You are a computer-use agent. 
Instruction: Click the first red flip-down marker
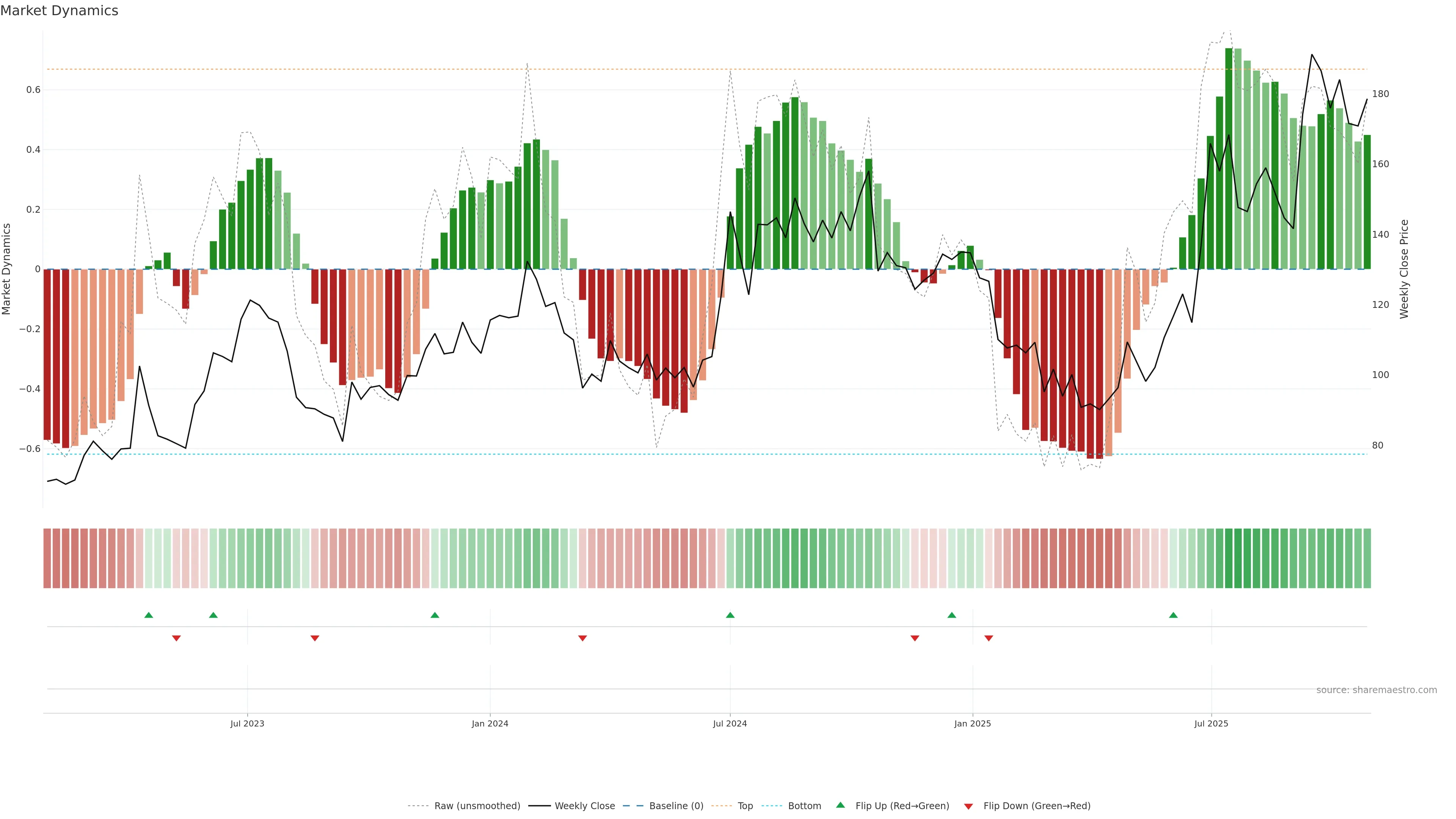coord(176,638)
